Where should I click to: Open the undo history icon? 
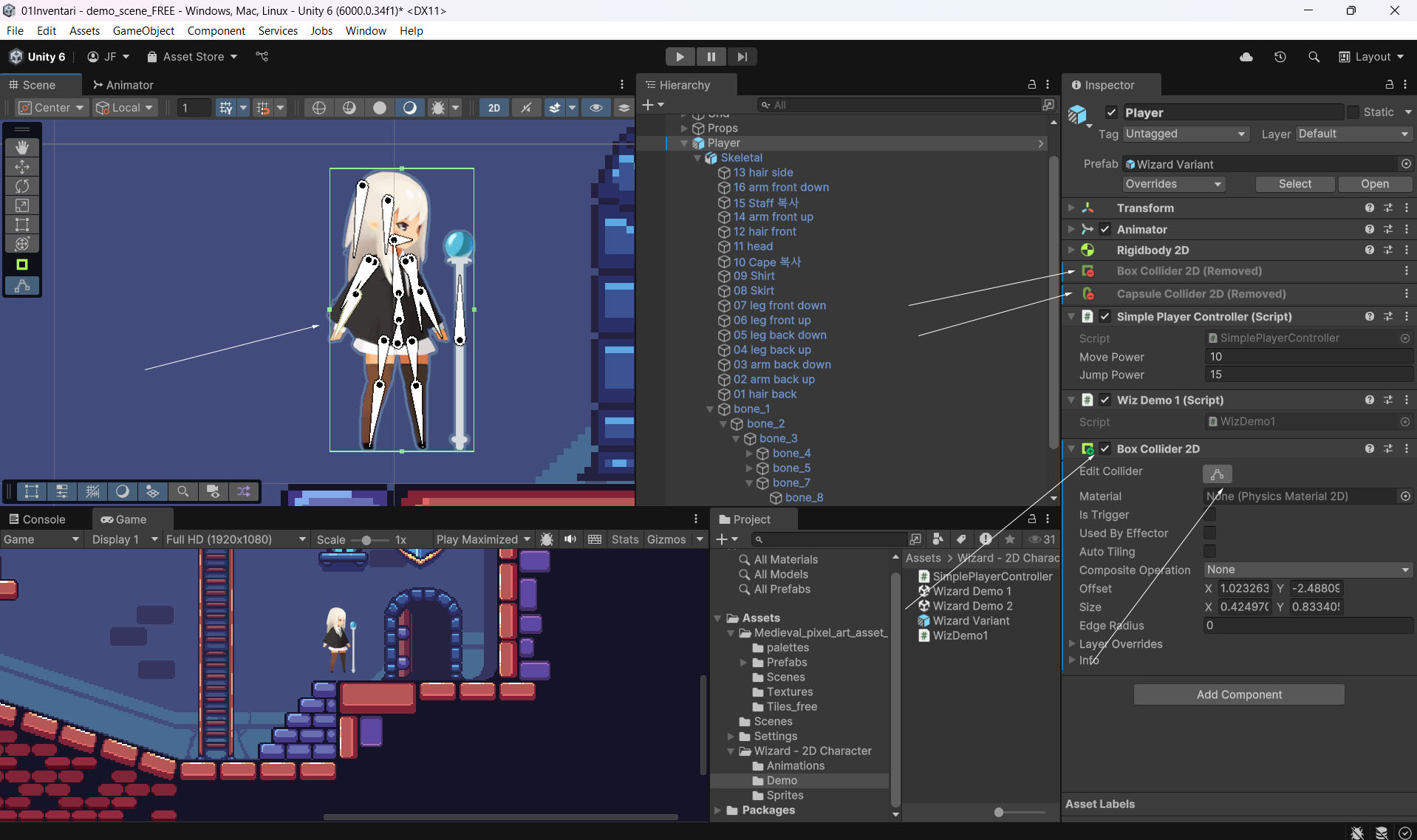coord(1280,57)
